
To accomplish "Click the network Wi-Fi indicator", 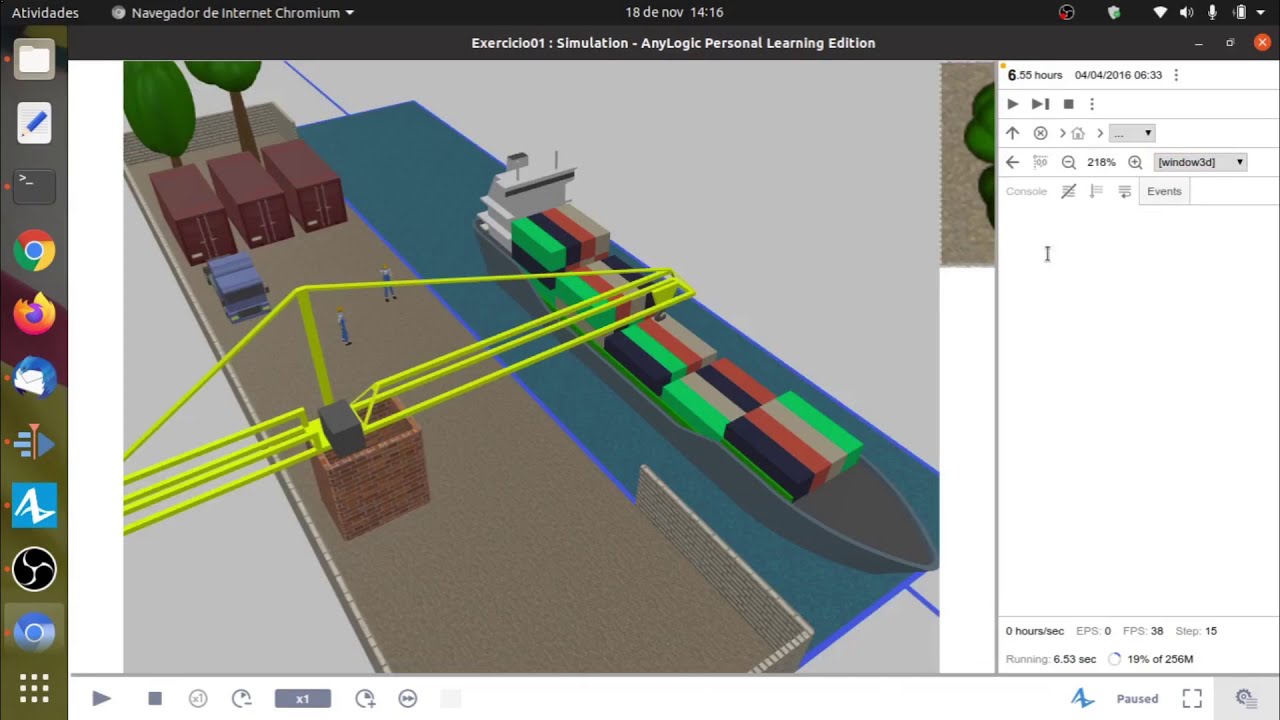I will (x=1160, y=13).
